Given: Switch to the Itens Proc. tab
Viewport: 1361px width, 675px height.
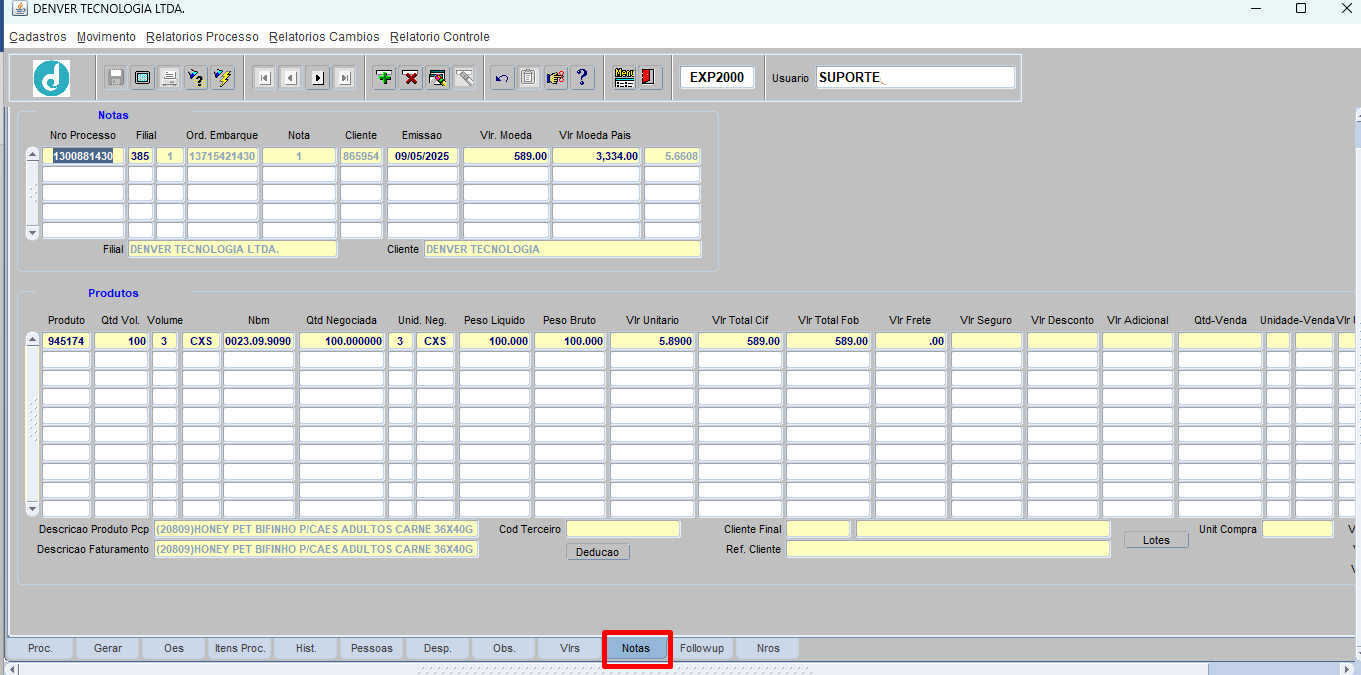Looking at the screenshot, I should pos(240,648).
